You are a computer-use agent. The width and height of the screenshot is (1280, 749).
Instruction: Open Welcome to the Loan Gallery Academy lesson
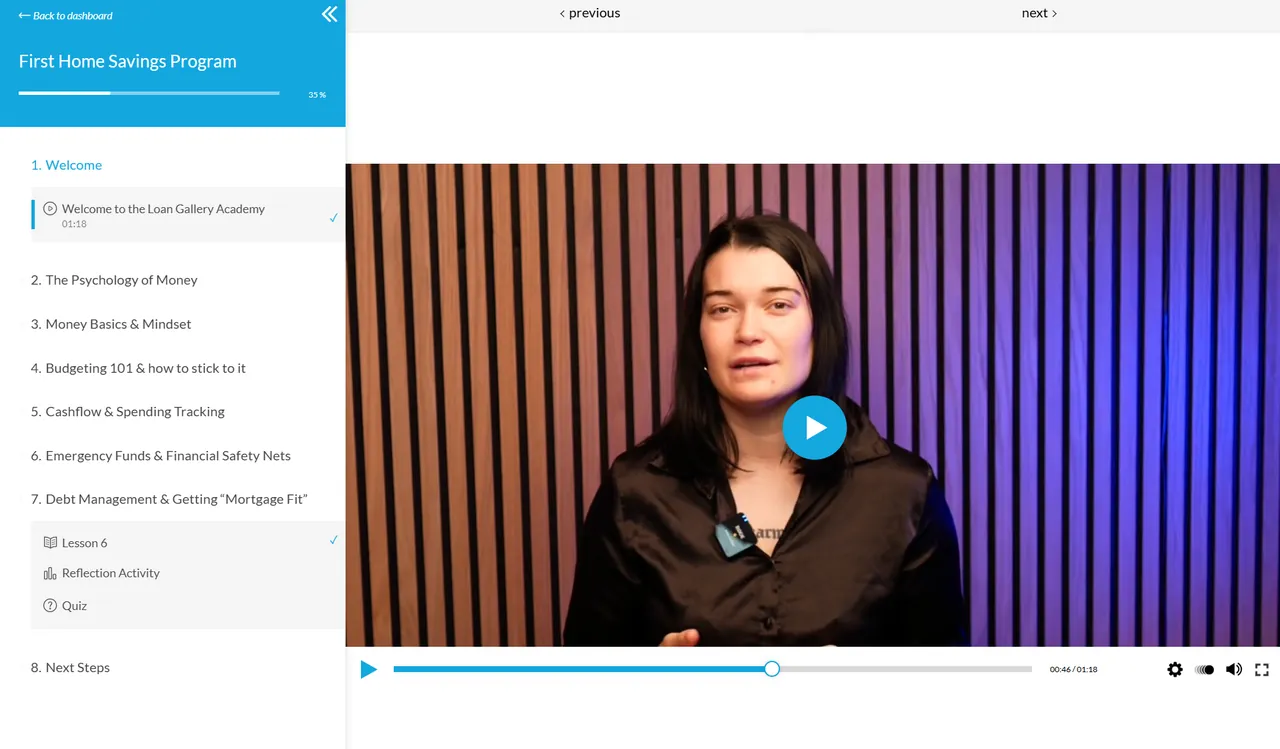pos(187,215)
